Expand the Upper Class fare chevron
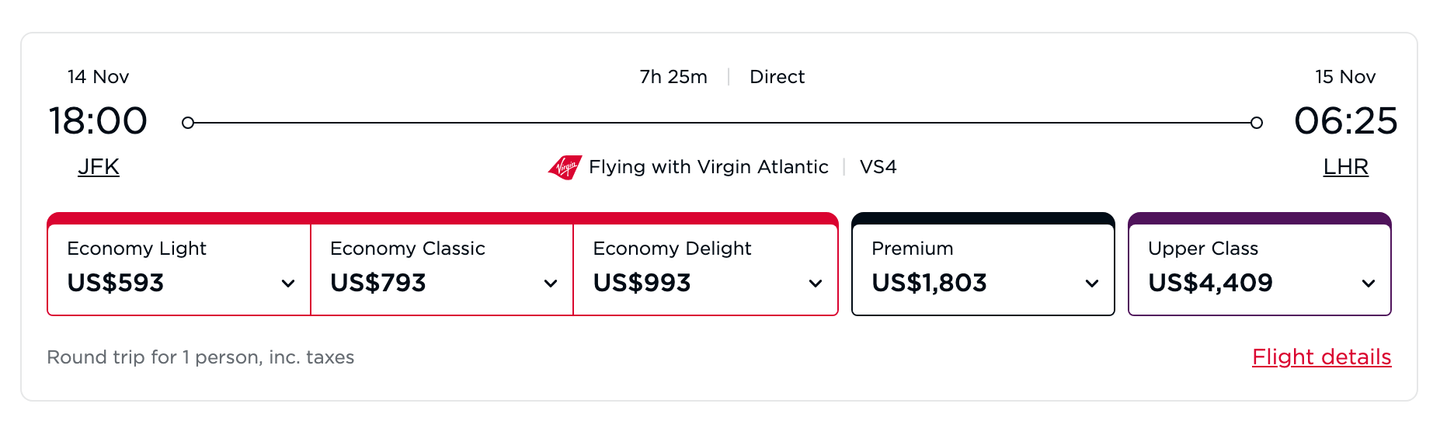The height and width of the screenshot is (435, 1440). (x=1368, y=284)
